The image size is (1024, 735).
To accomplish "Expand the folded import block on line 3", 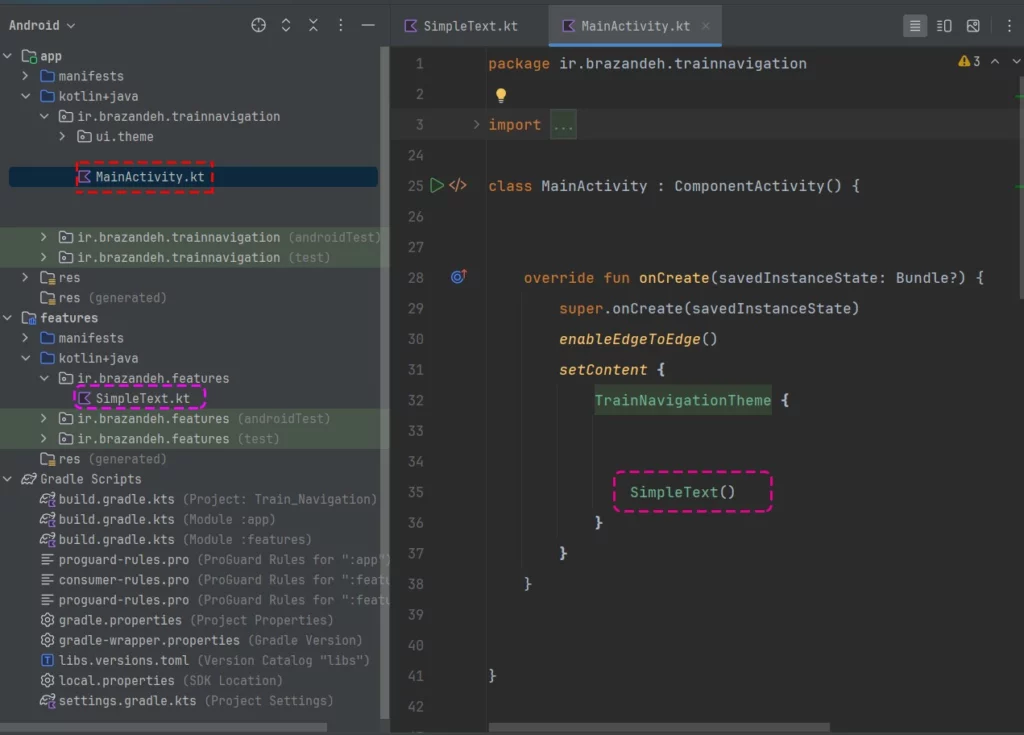I will 477,125.
